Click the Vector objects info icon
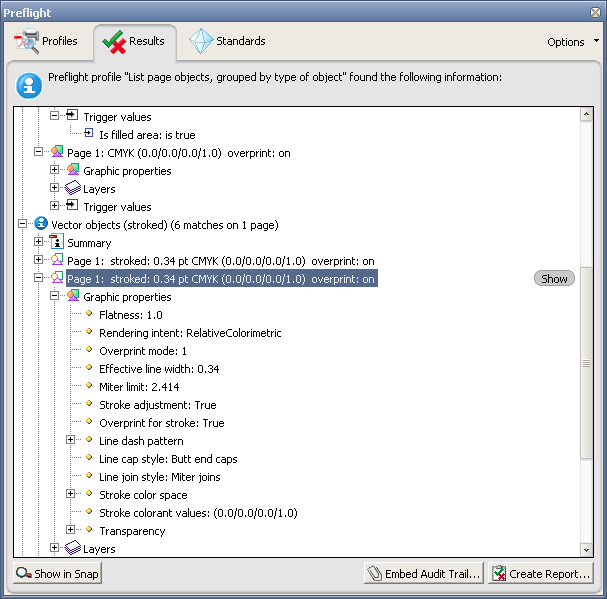 [x=41, y=223]
